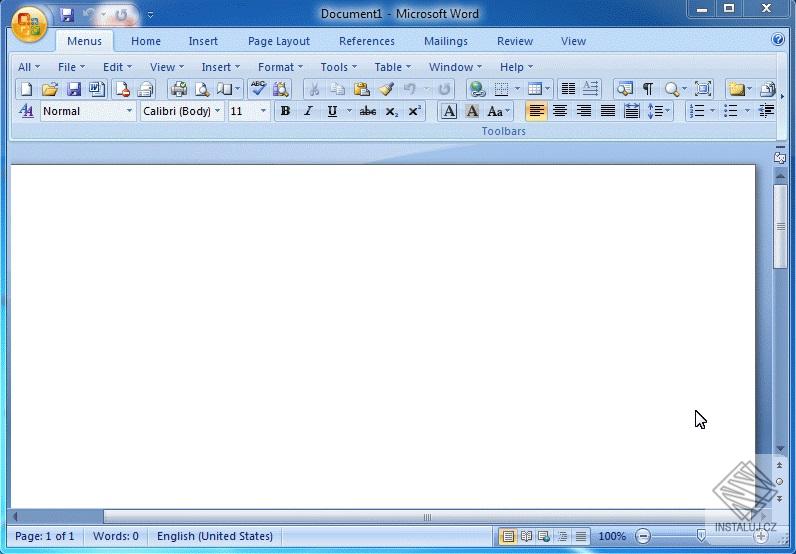Click the Paste clipboard icon

click(x=361, y=89)
